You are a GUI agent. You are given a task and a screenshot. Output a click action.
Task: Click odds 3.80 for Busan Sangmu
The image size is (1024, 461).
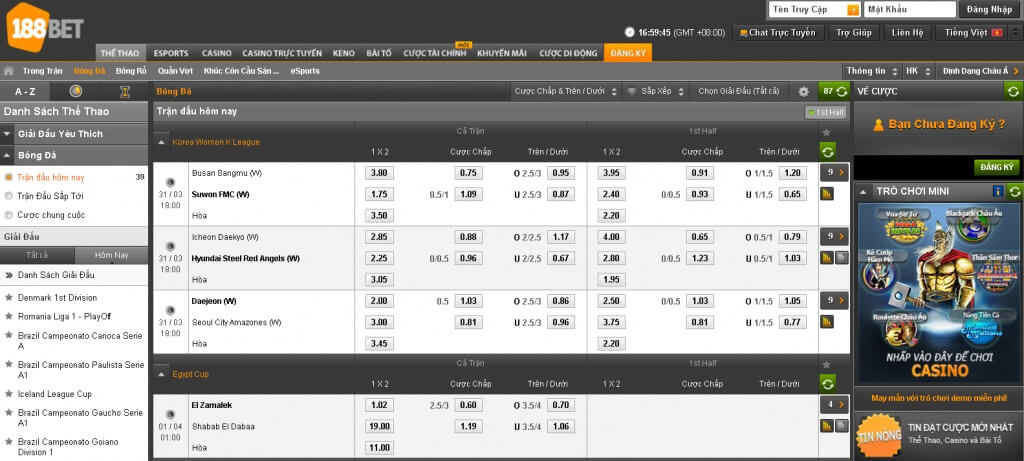(x=379, y=173)
